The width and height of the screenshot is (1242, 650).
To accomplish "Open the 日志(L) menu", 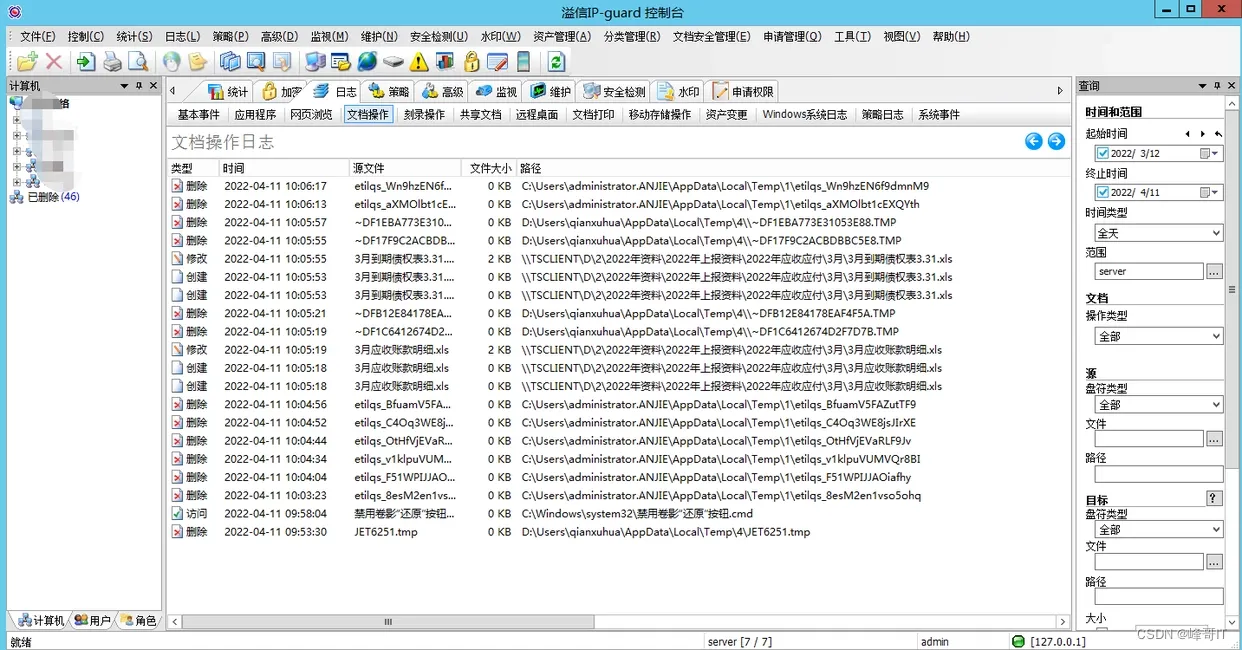I will click(x=182, y=36).
